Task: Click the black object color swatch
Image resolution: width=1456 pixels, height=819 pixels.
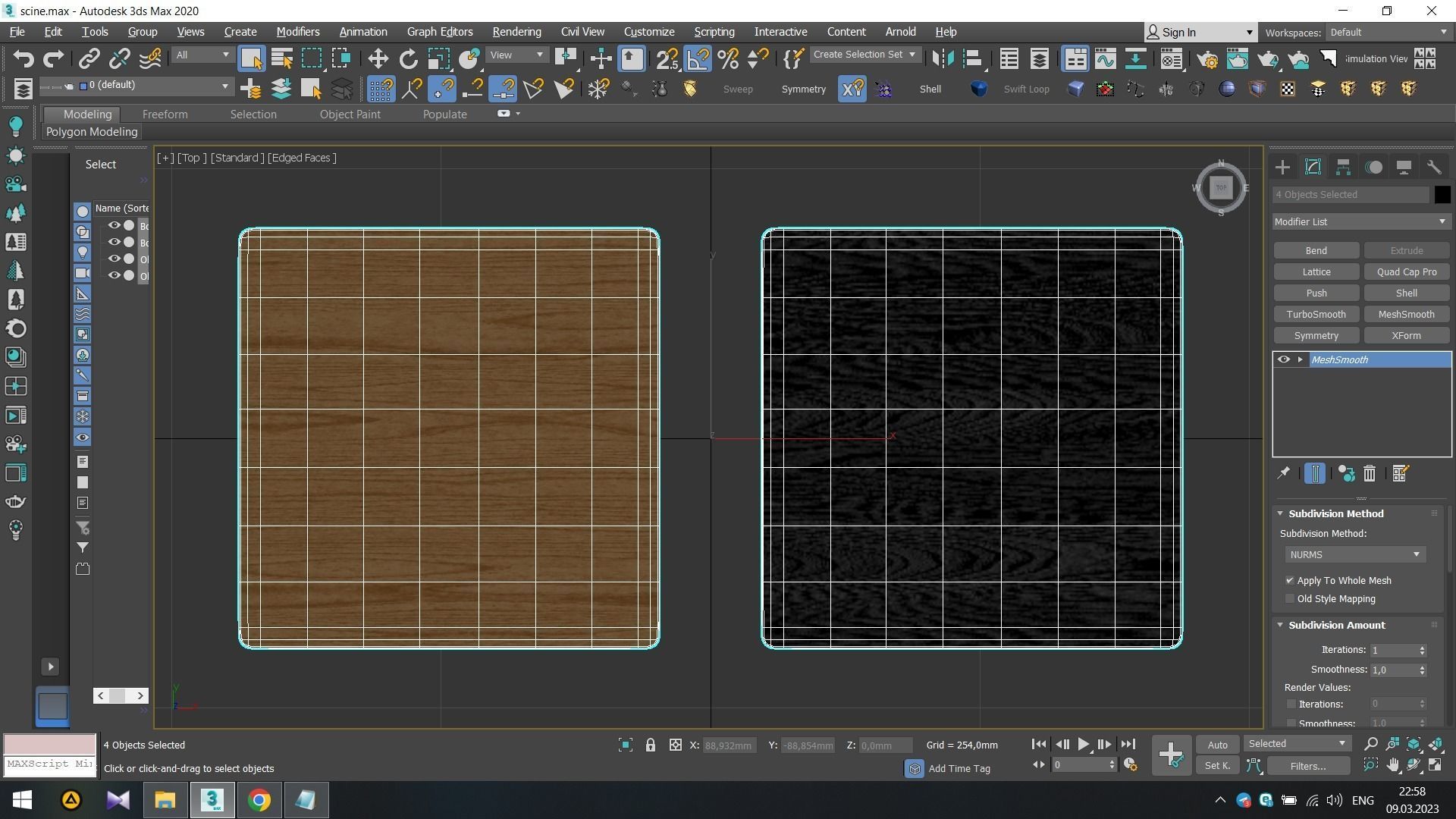Action: (x=1442, y=195)
